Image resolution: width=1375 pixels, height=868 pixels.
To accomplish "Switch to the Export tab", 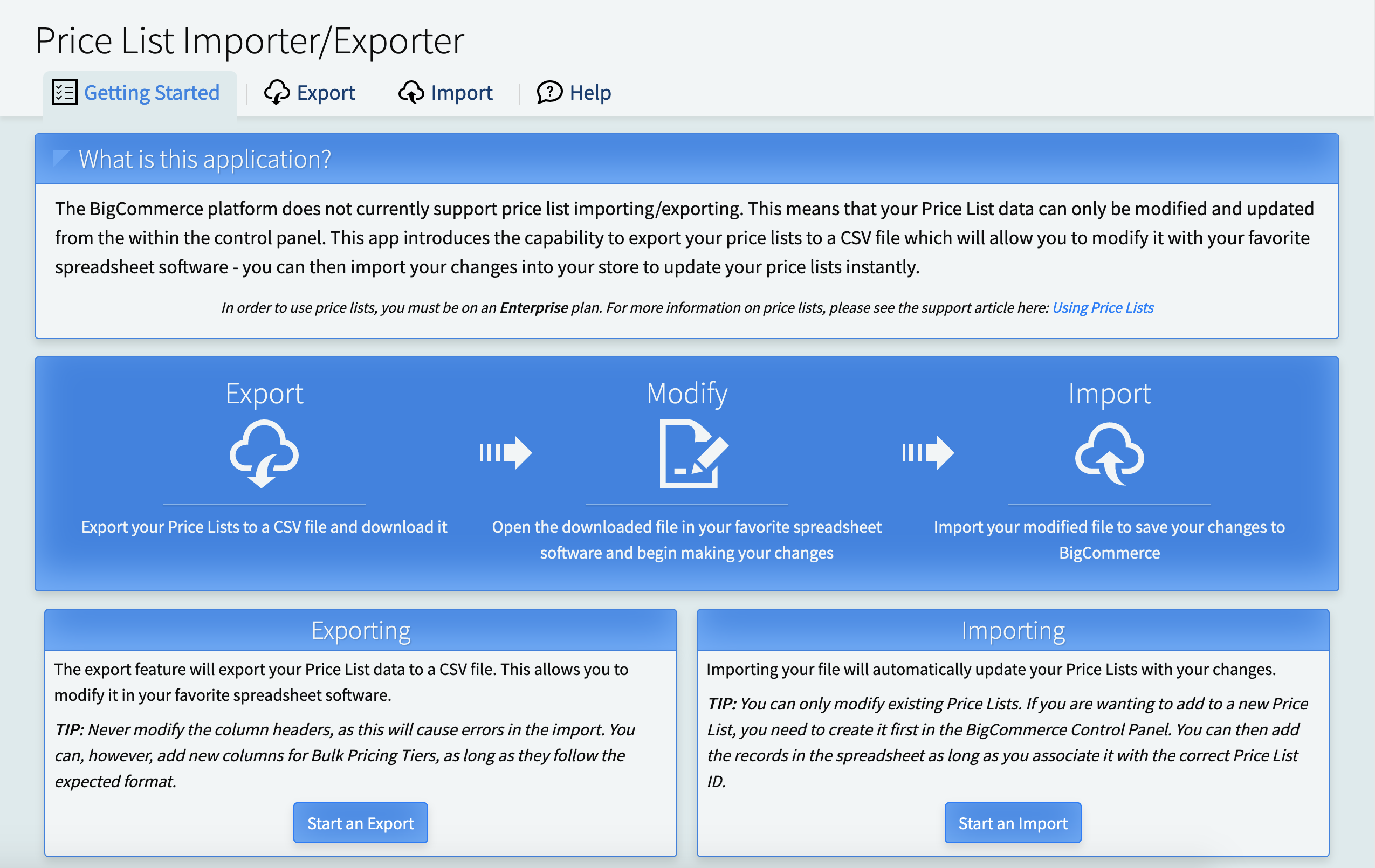I will pyautogui.click(x=310, y=93).
